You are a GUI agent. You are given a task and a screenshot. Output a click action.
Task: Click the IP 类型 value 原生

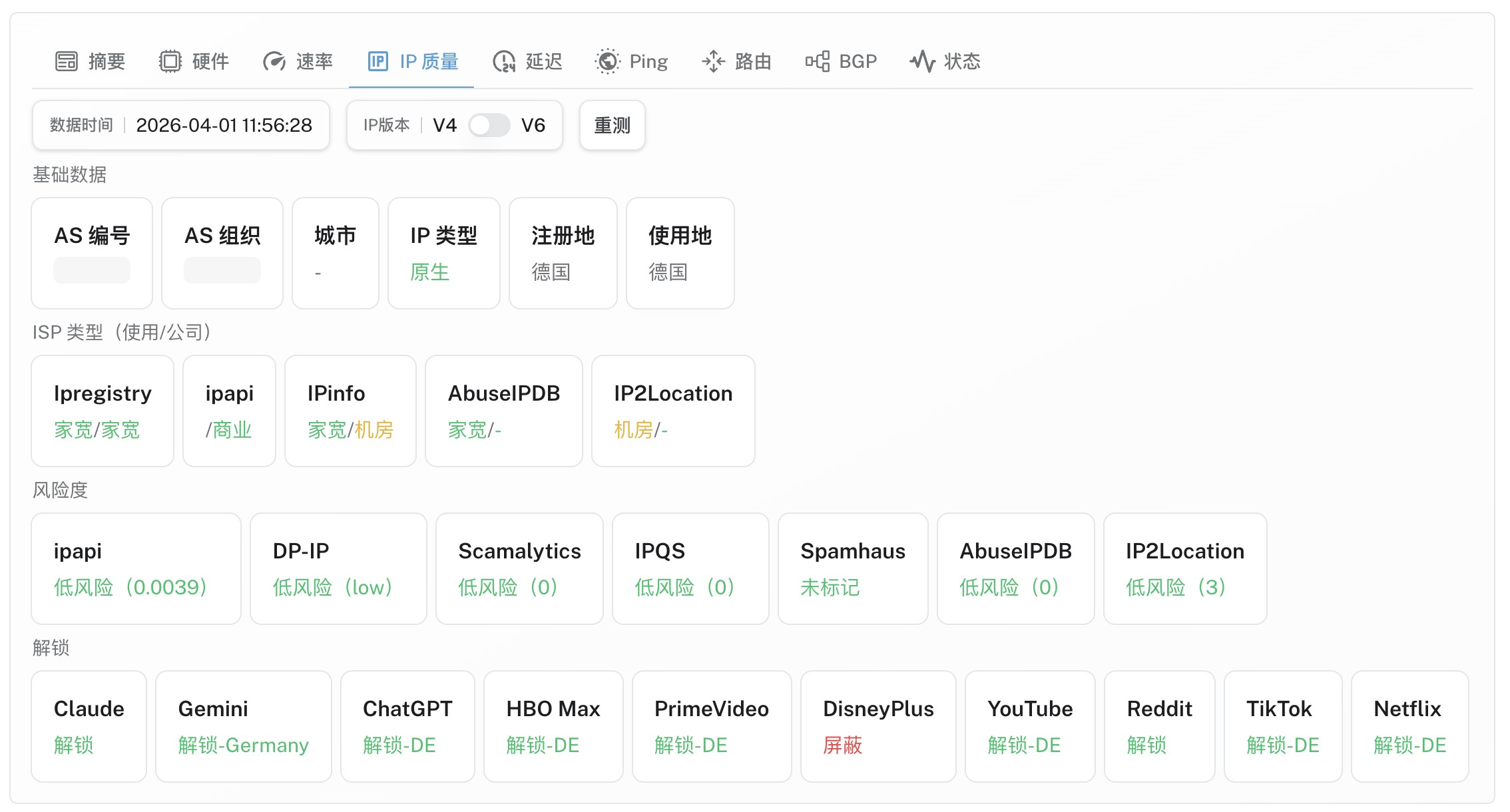[x=430, y=272]
